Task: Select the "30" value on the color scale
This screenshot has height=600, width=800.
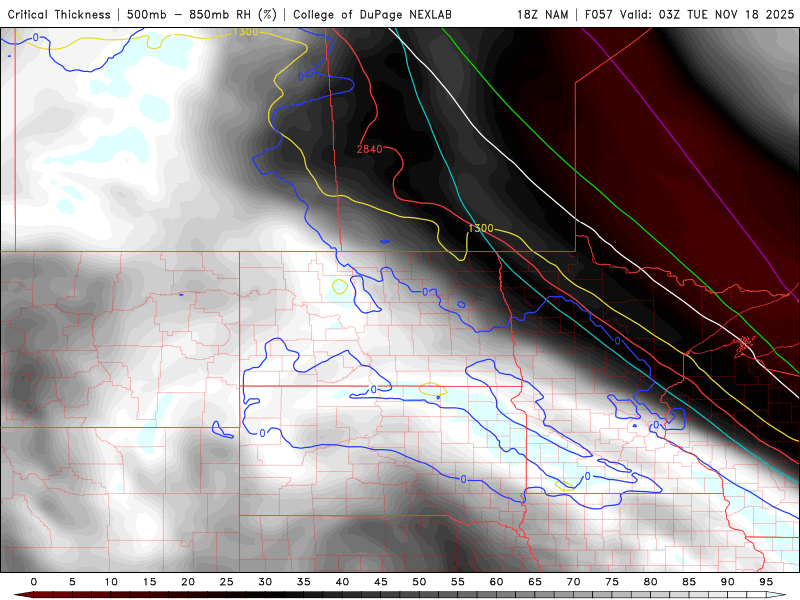Action: tap(265, 582)
